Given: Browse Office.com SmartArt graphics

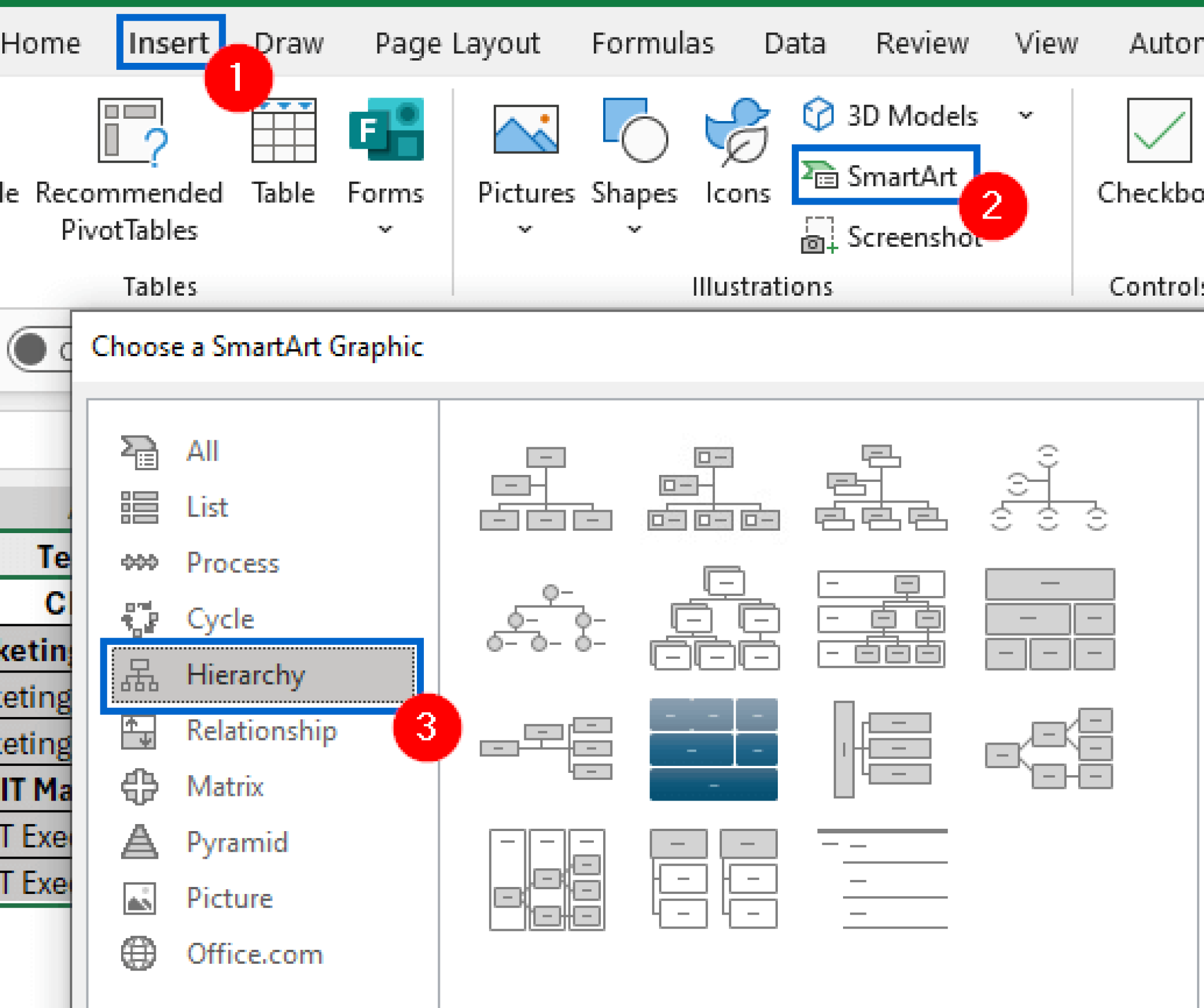Looking at the screenshot, I should coord(254,953).
